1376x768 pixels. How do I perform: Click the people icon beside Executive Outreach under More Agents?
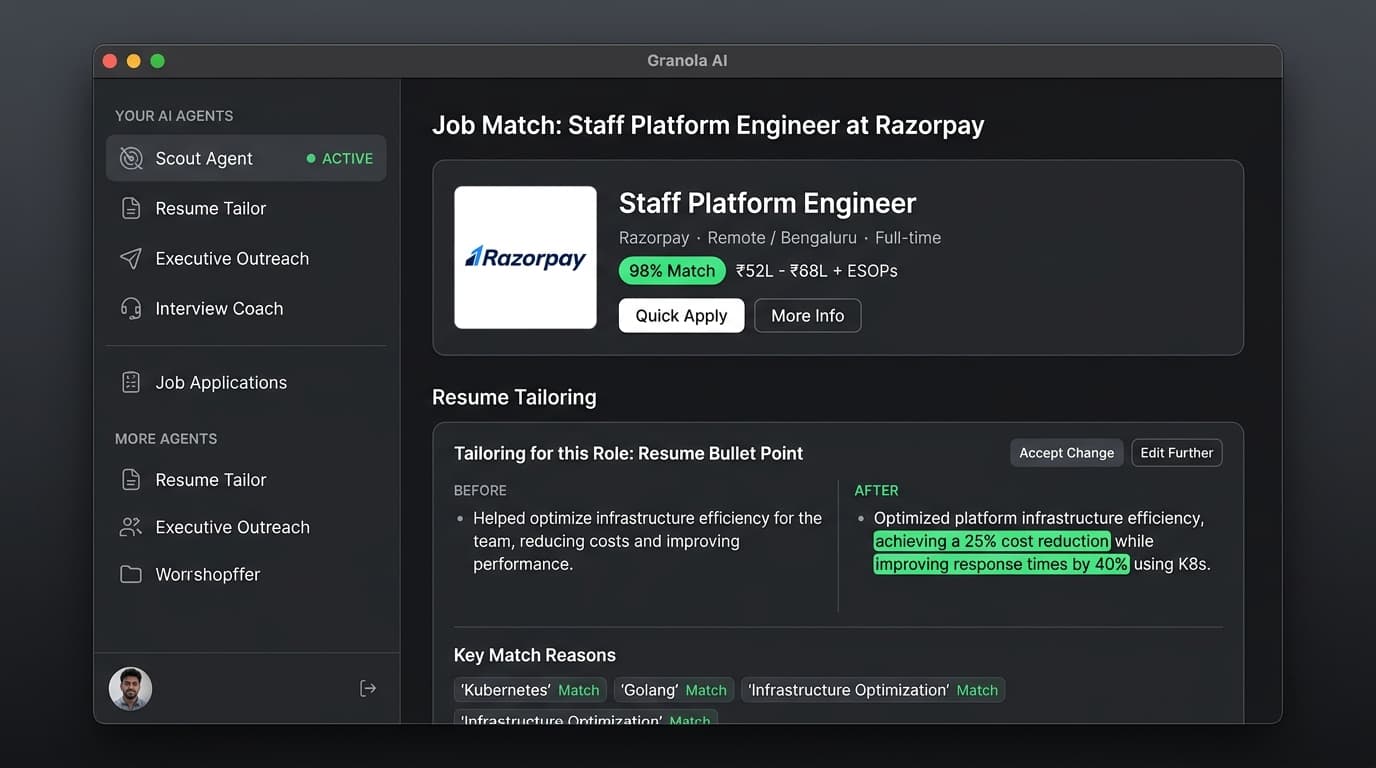pos(131,527)
